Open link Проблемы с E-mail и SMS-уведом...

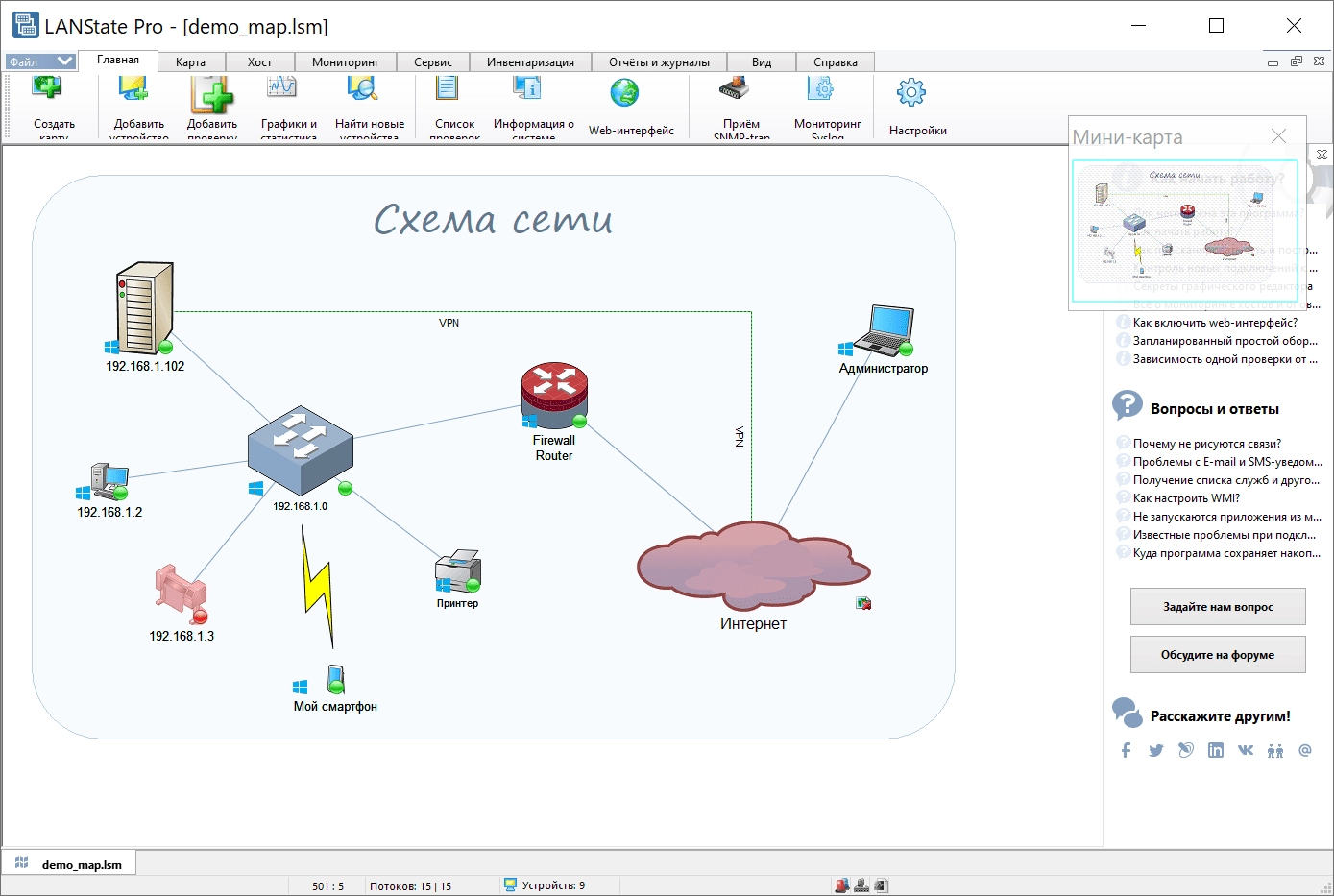click(x=1227, y=462)
